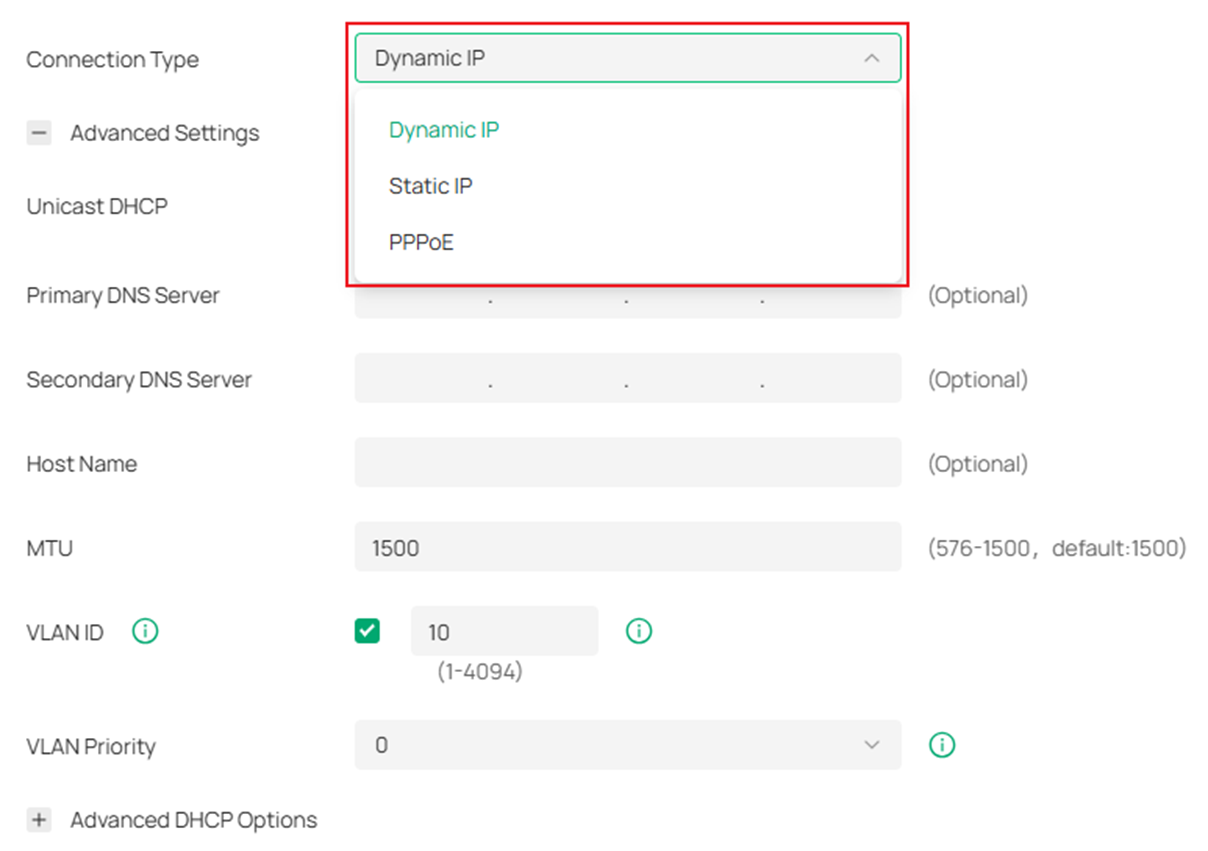Click the VLAN Priority info icon

pyautogui.click(x=940, y=745)
